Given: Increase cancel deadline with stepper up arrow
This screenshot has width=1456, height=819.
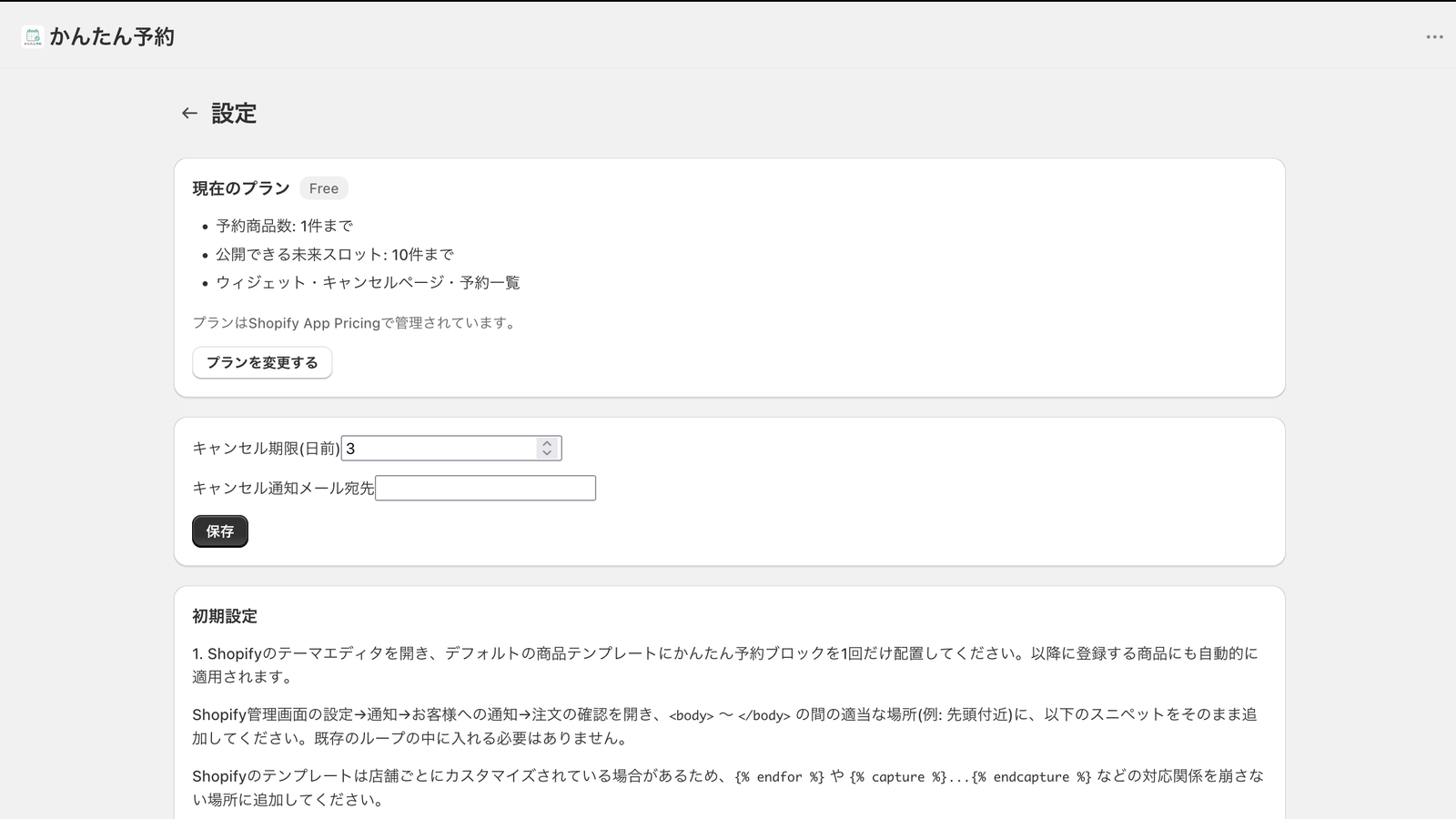Looking at the screenshot, I should (x=547, y=443).
